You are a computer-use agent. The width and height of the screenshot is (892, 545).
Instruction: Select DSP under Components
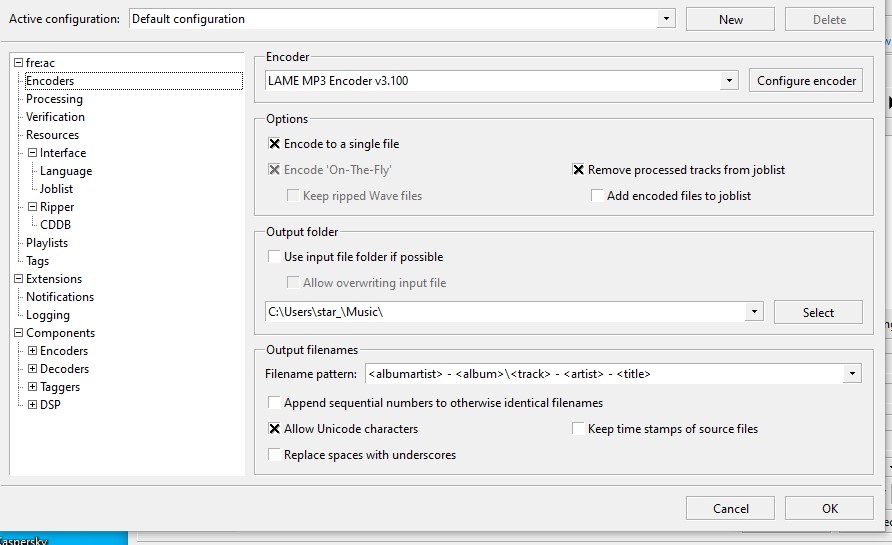pyautogui.click(x=50, y=404)
